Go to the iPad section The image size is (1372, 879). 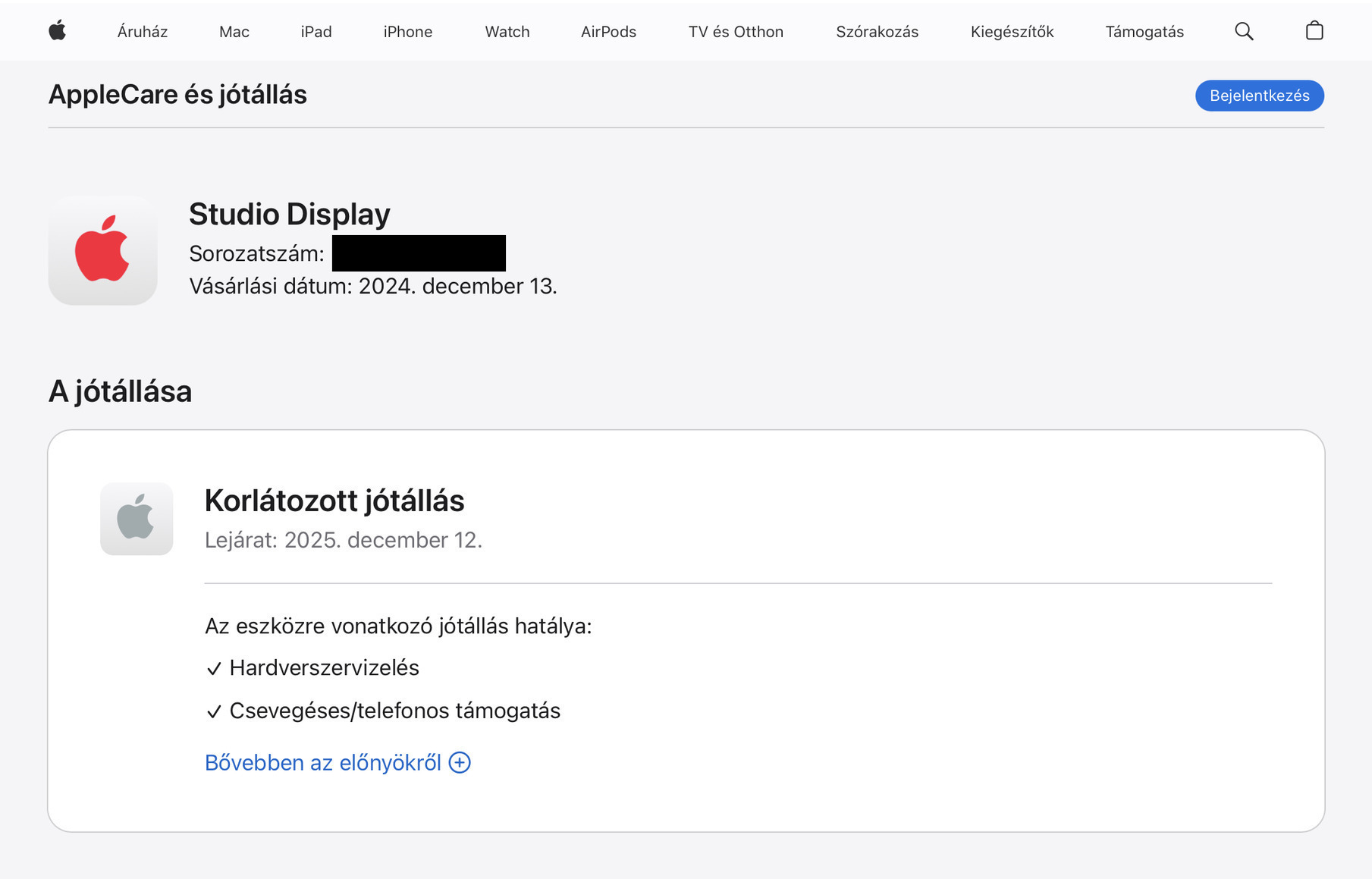coord(316,32)
